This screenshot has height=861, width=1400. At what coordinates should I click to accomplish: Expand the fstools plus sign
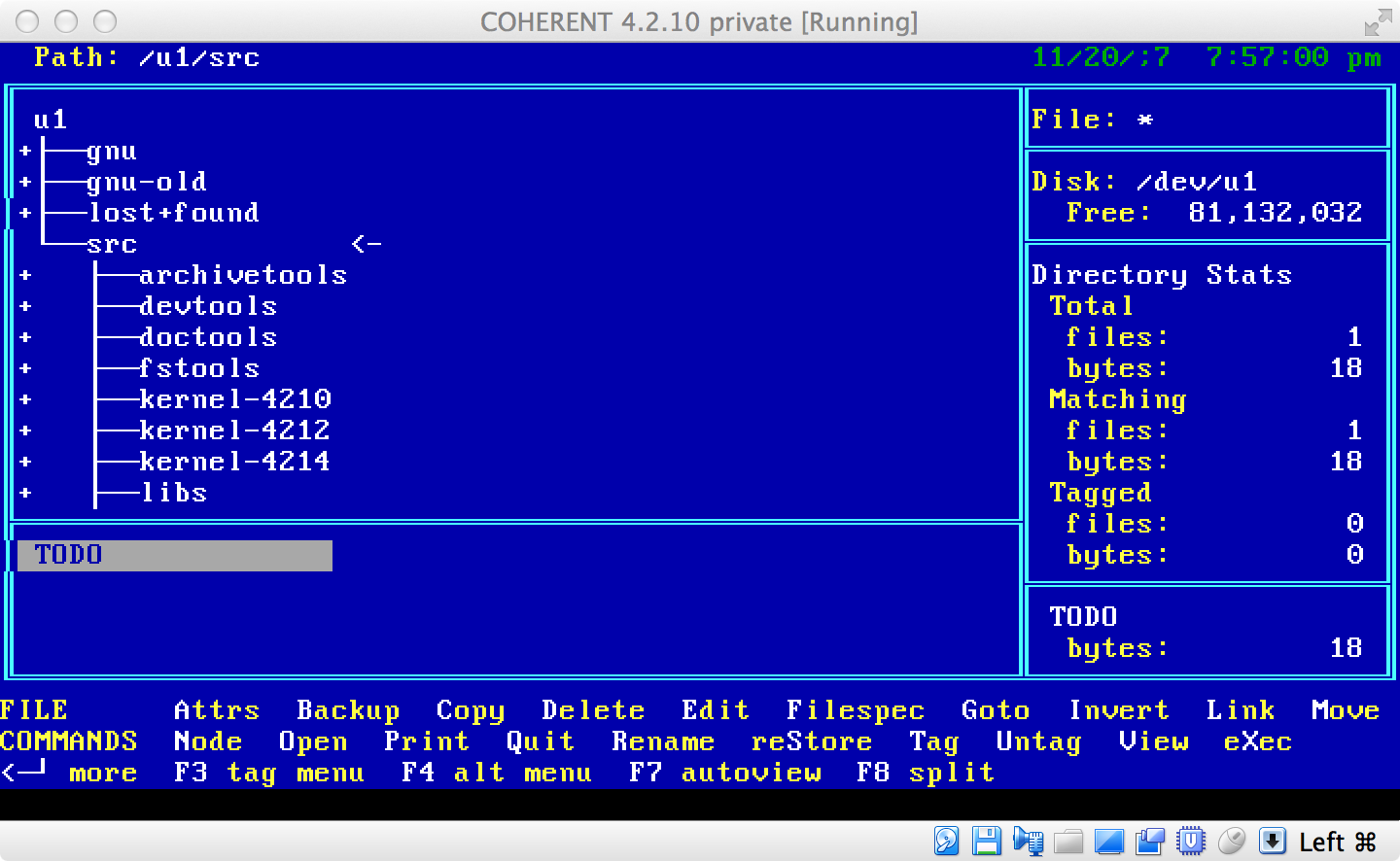(25, 368)
